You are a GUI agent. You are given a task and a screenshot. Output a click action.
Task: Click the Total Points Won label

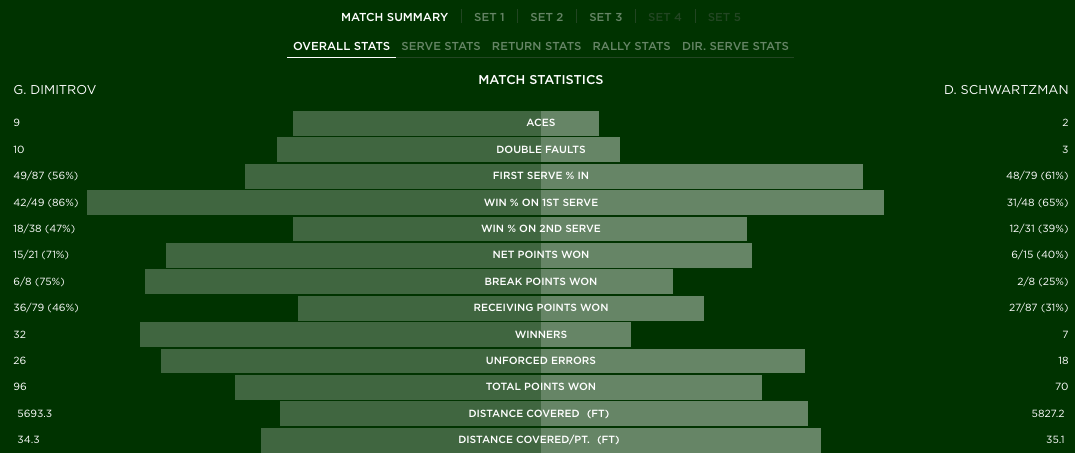(541, 387)
